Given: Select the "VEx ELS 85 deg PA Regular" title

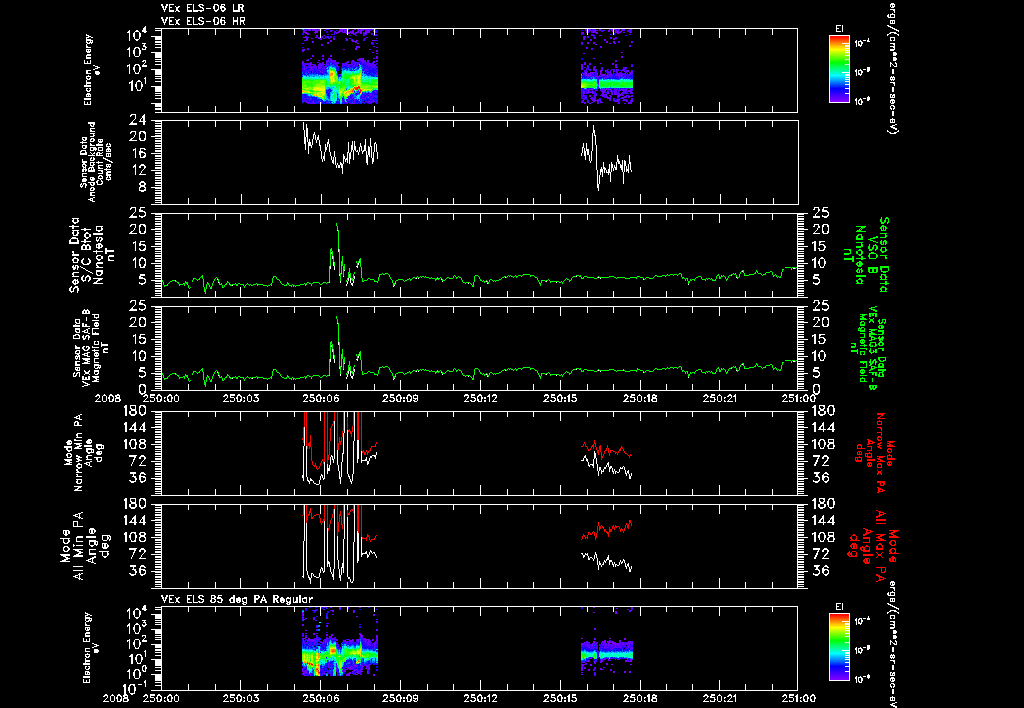Looking at the screenshot, I should 237,599.
